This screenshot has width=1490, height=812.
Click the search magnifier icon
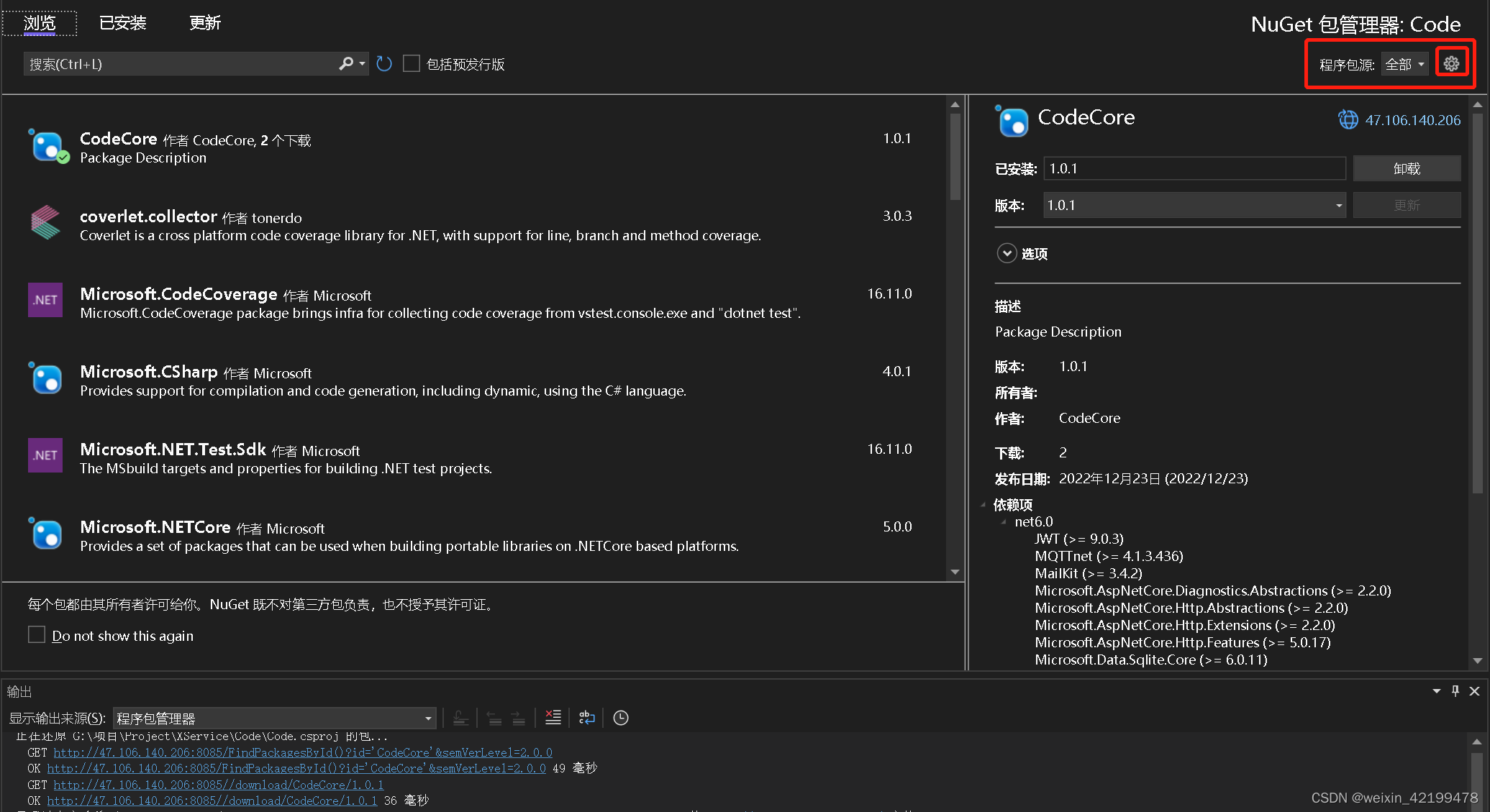pyautogui.click(x=346, y=64)
